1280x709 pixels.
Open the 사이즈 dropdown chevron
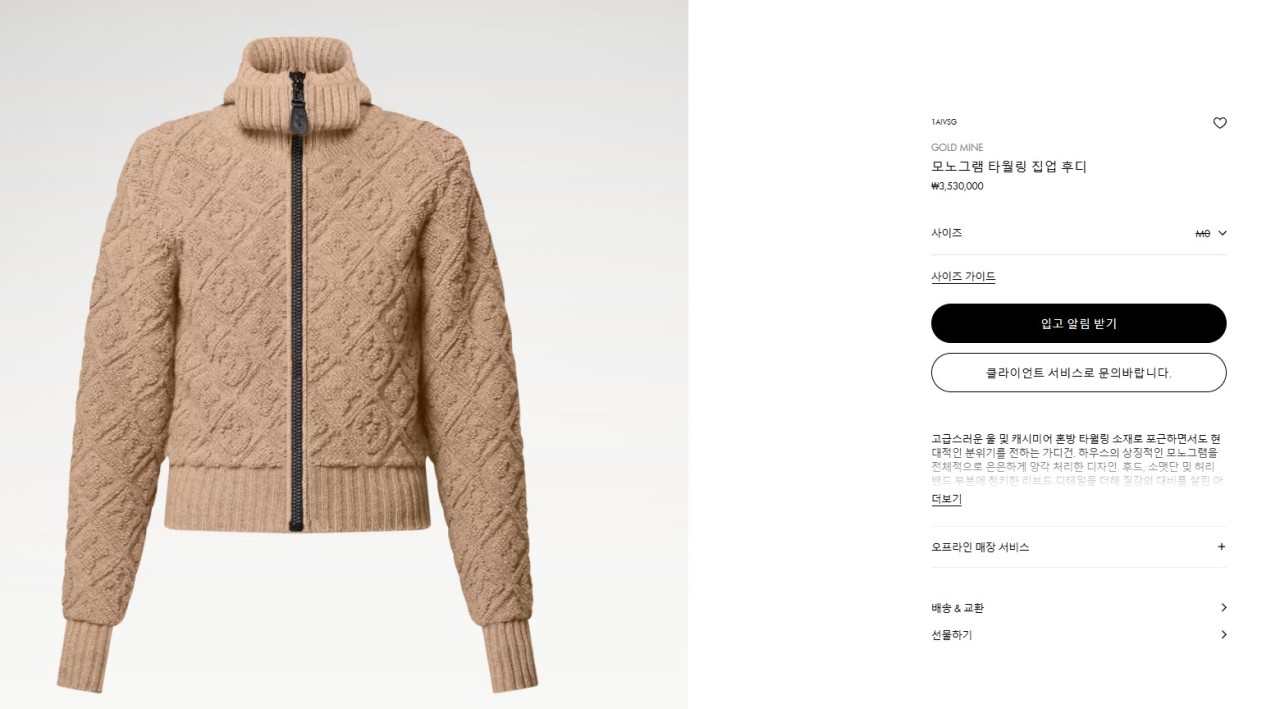(1222, 233)
